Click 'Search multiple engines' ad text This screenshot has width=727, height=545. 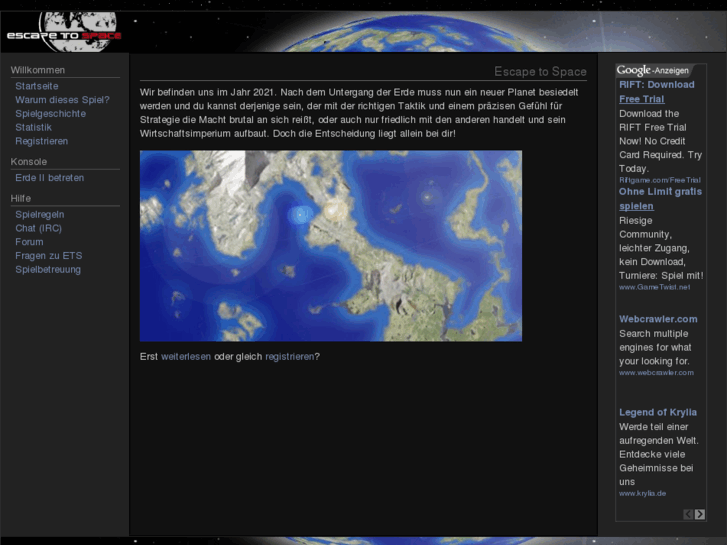655,347
